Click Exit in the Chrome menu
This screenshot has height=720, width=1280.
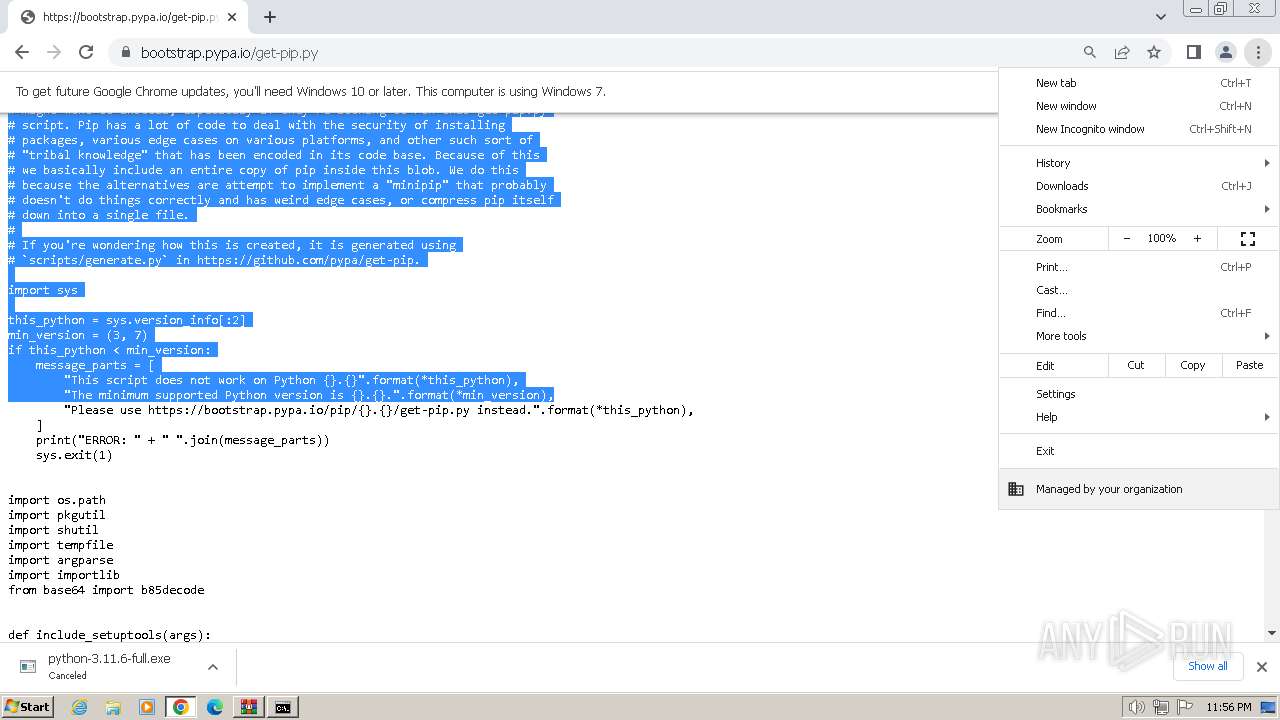[1139, 451]
